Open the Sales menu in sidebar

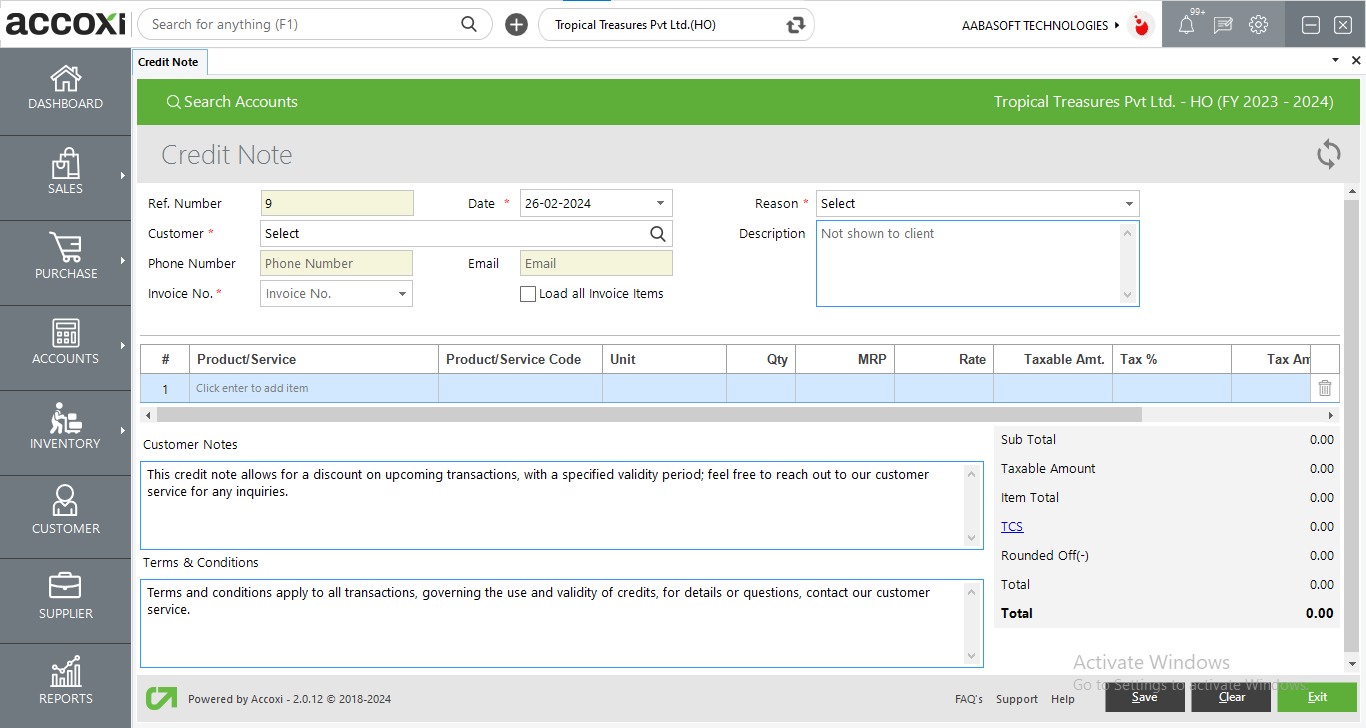65,171
